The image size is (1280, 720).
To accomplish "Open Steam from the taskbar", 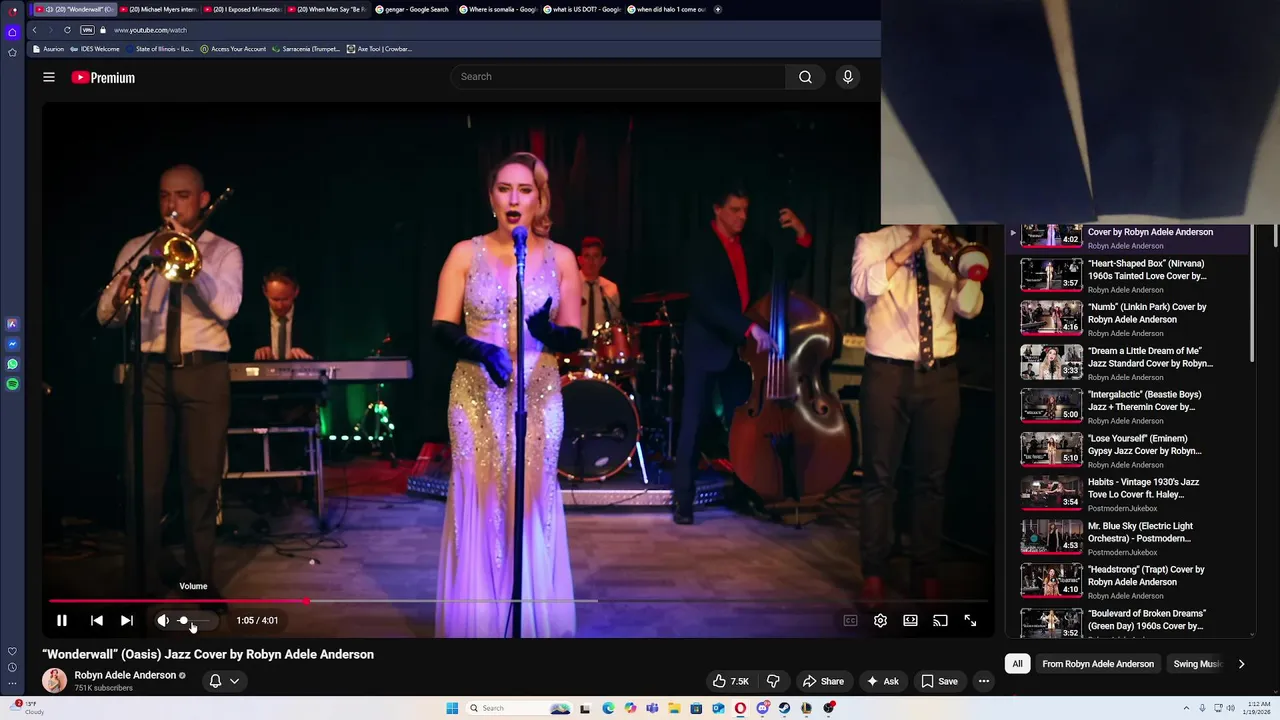I will point(784,708).
